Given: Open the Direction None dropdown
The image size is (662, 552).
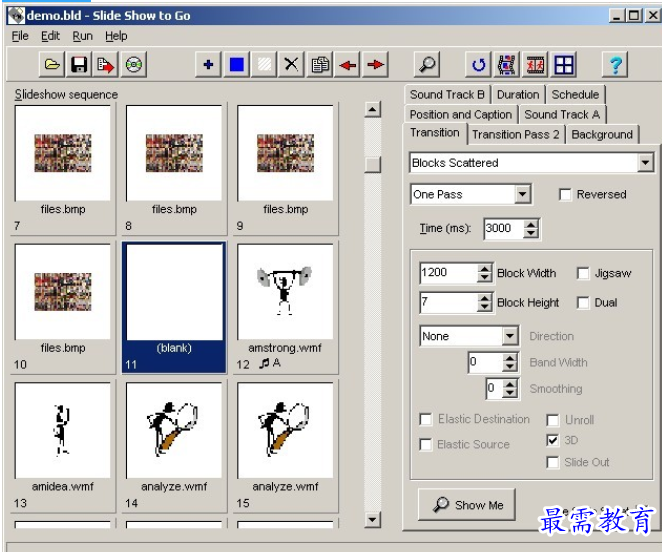Looking at the screenshot, I should tap(510, 336).
